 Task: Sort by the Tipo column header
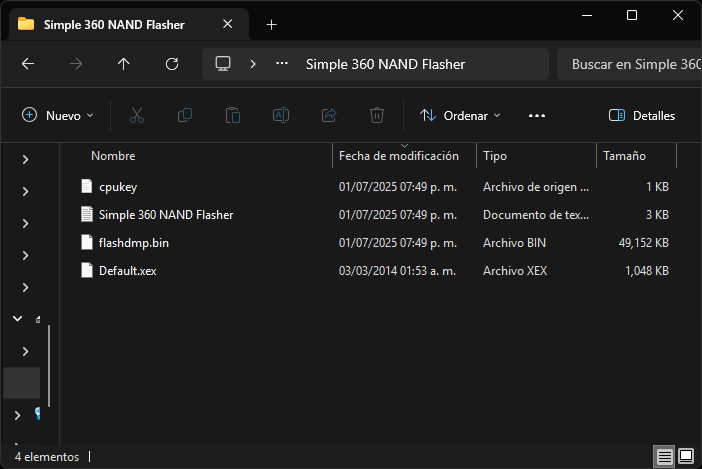coord(495,156)
